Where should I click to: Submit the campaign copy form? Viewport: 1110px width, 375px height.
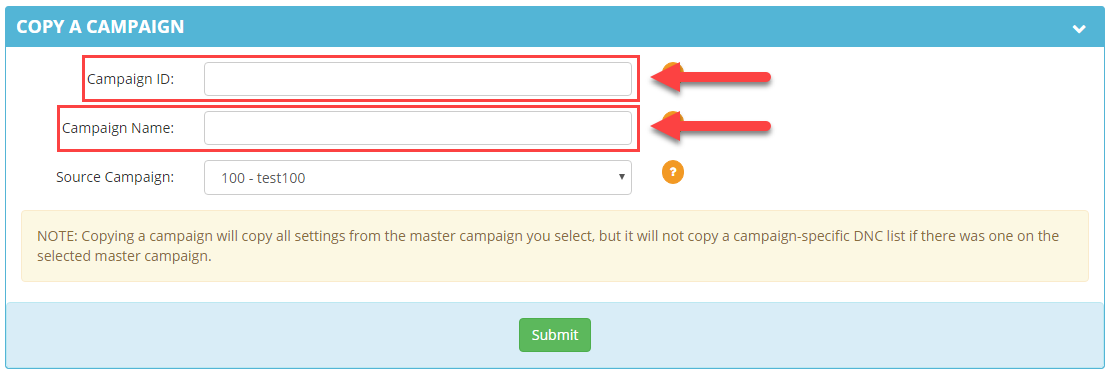(554, 335)
